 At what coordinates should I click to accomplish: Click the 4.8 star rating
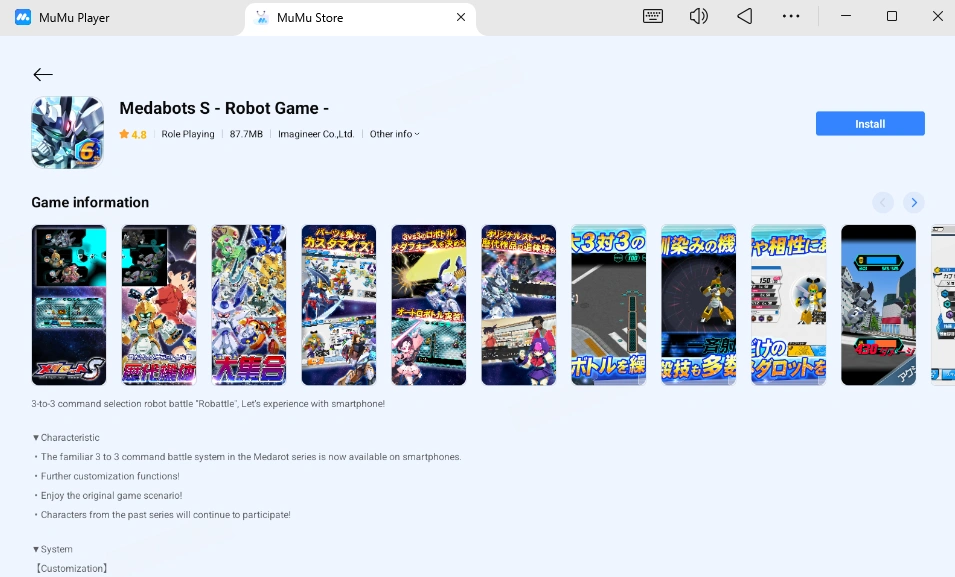133,134
